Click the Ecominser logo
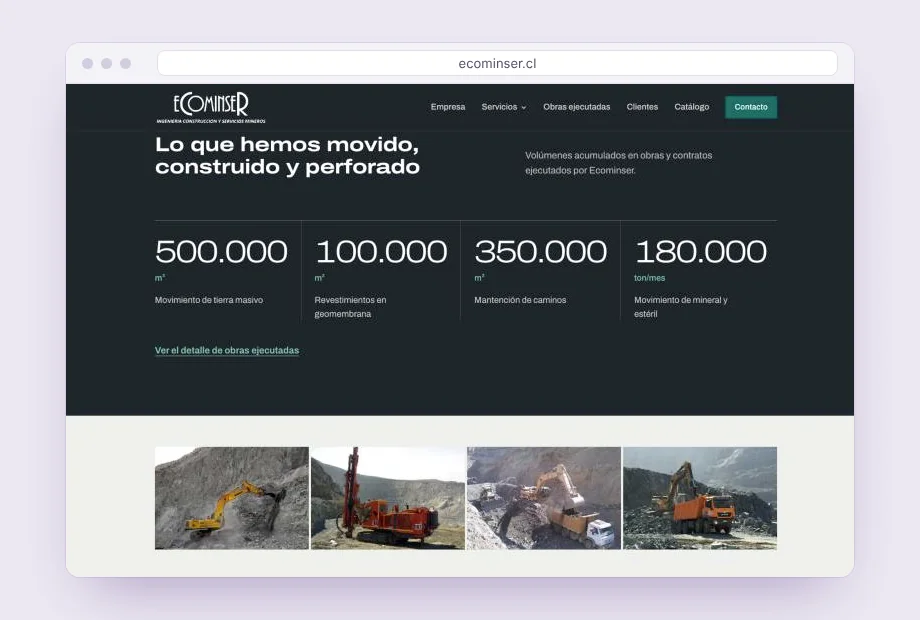 point(211,107)
